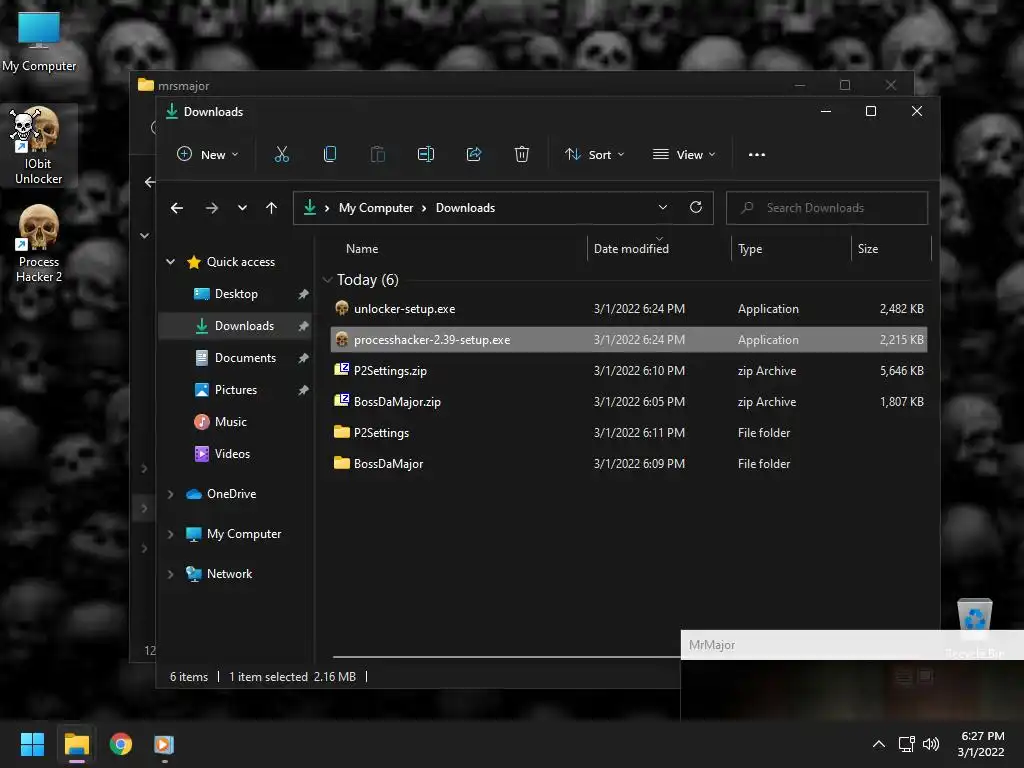The image size is (1024, 768).
Task: Open IObit Unlocker desktop shortcut
Action: [39, 146]
